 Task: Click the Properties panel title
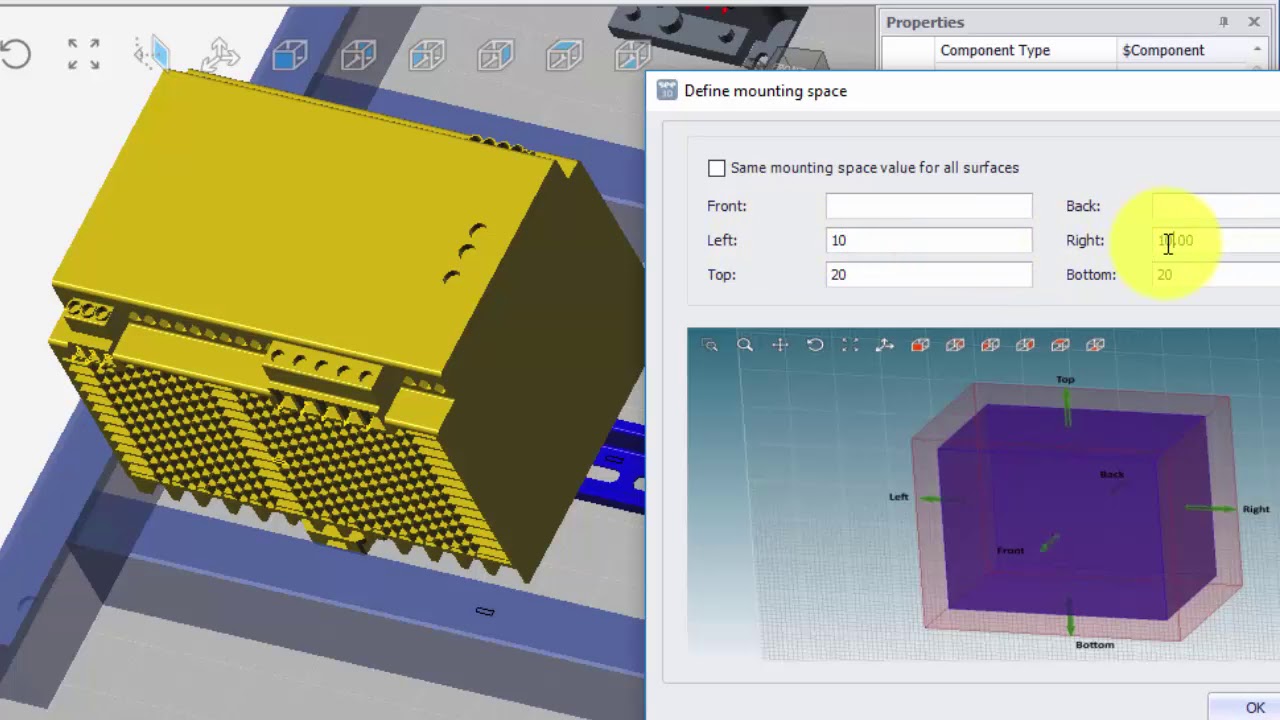925,22
